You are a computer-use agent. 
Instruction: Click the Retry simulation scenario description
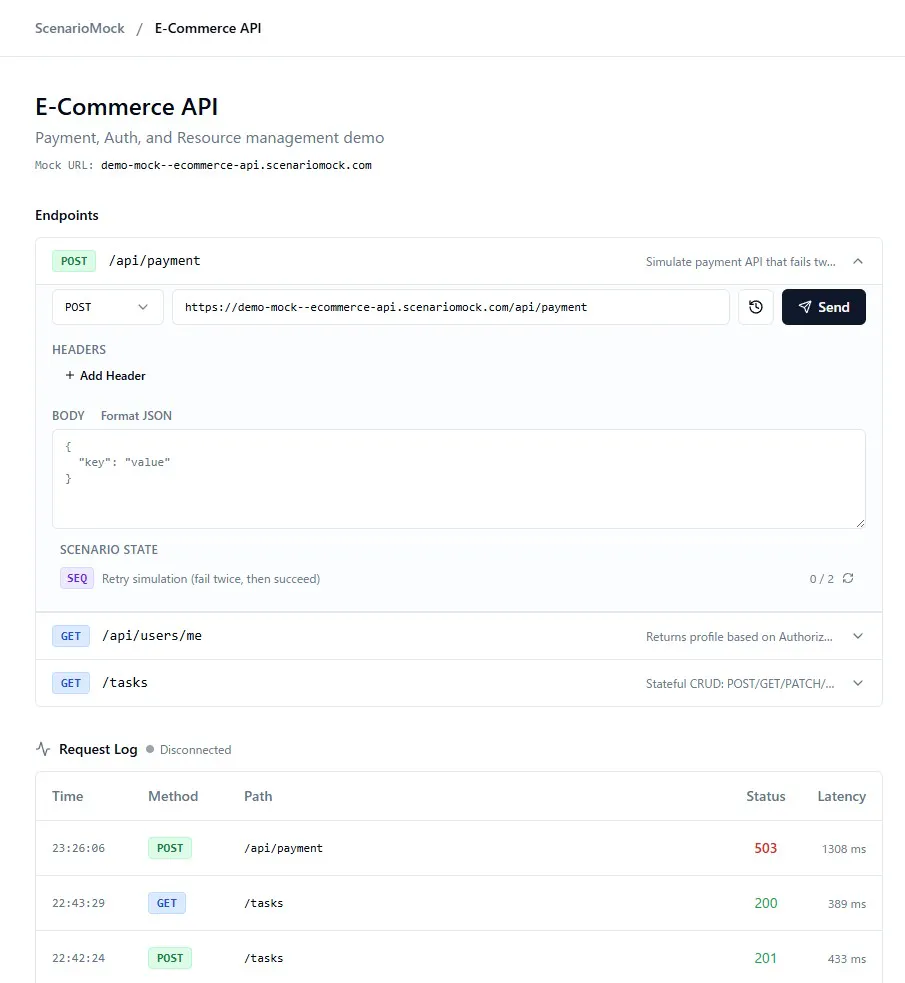coord(211,579)
